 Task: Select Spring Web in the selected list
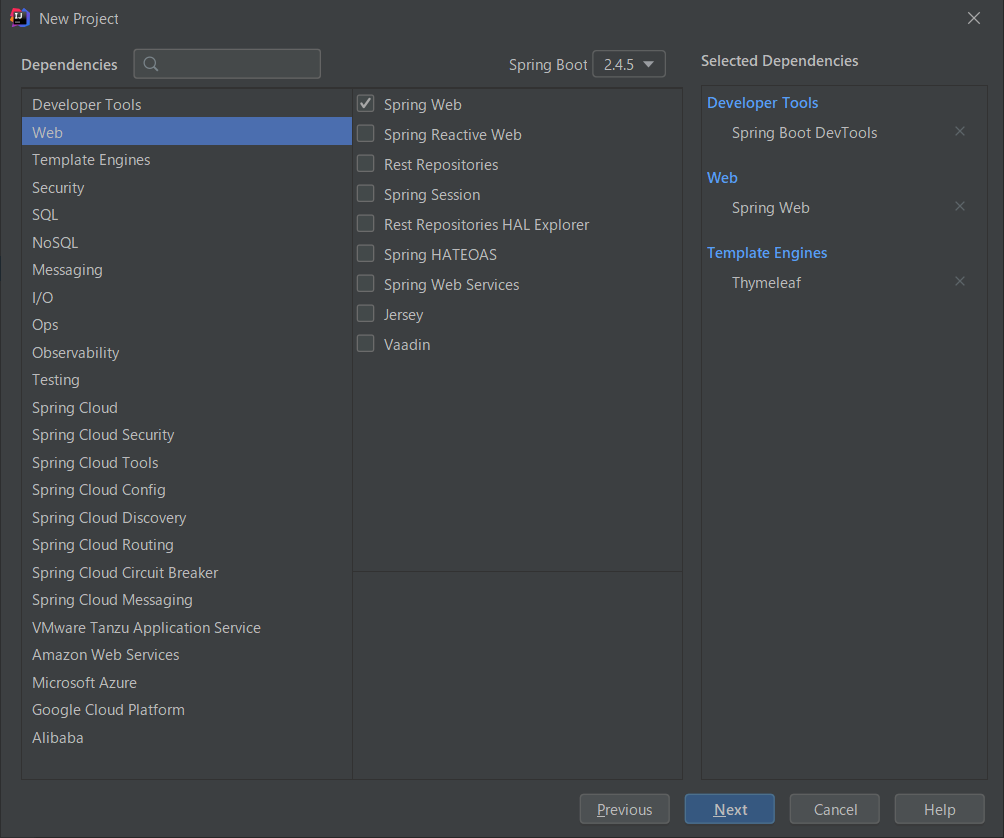[x=770, y=208]
